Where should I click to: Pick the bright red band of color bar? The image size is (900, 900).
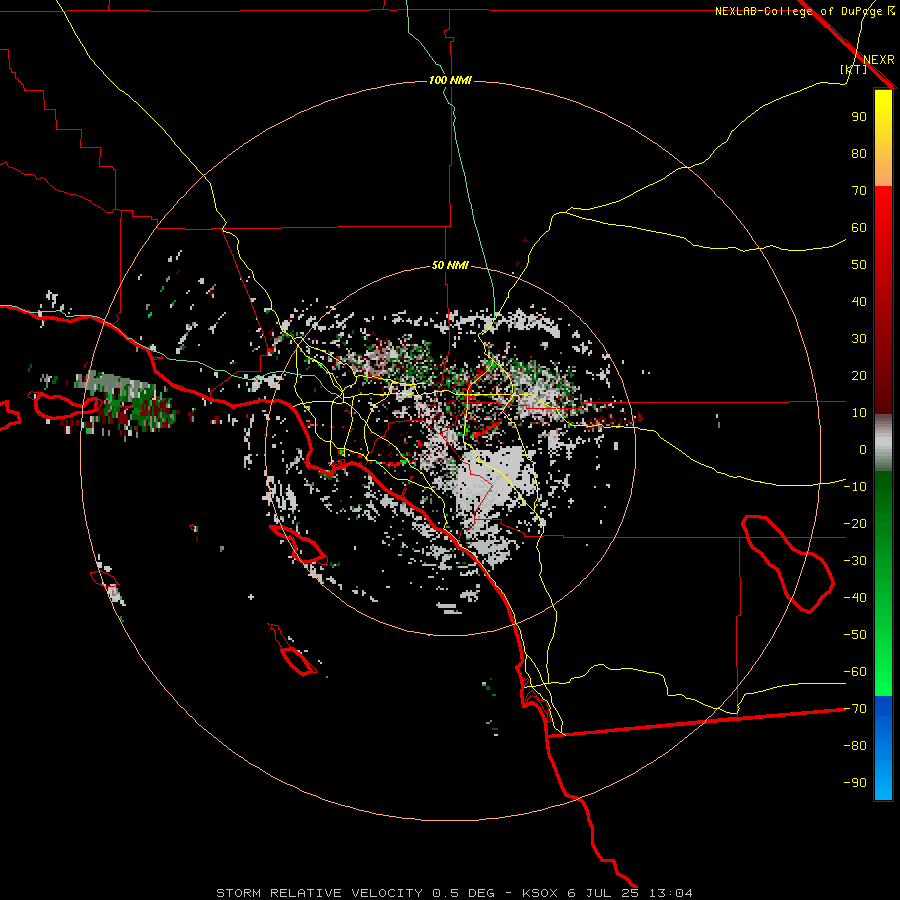tap(883, 210)
